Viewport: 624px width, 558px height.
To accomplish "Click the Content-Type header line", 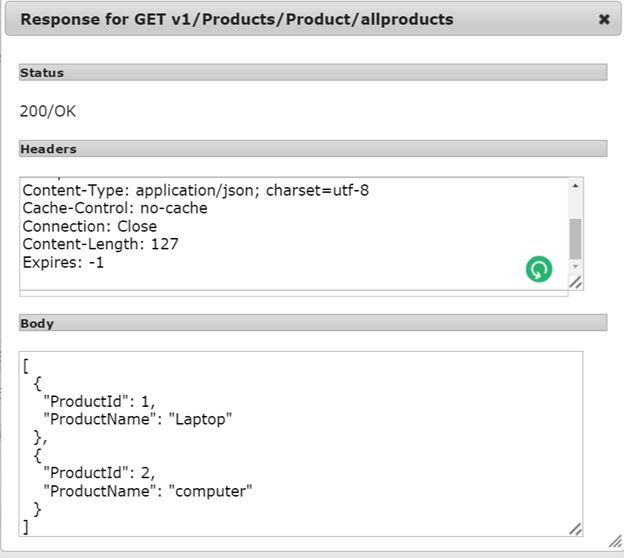I will click(x=196, y=190).
